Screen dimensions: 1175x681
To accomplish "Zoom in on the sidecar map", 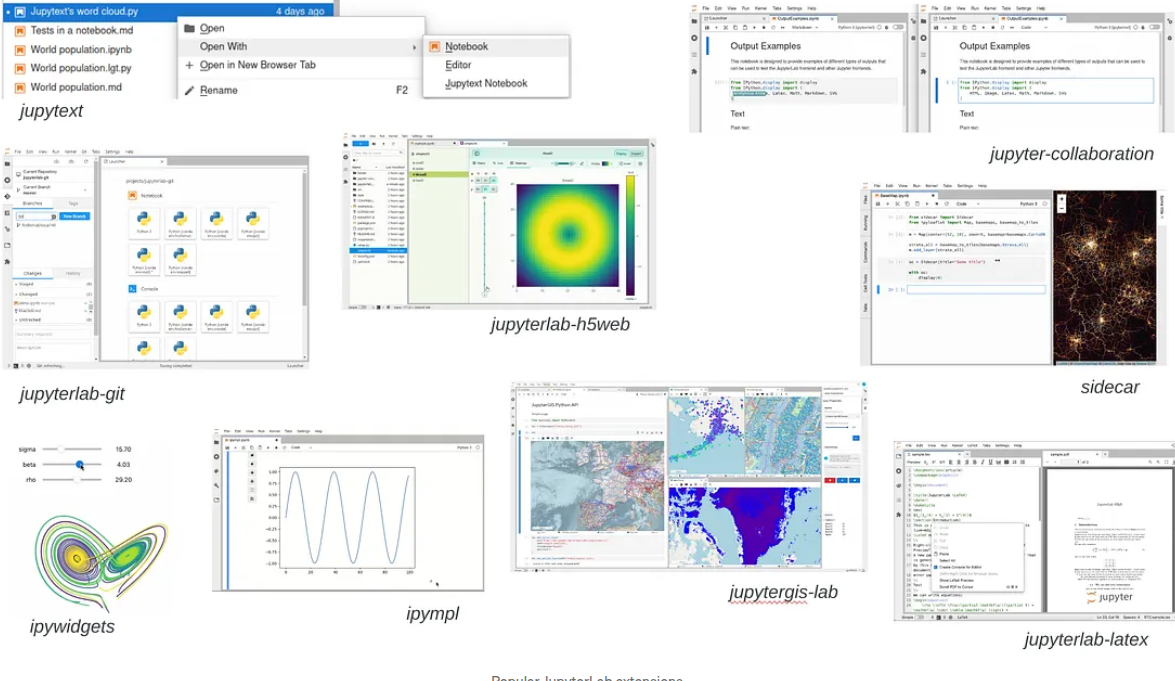I will click(1061, 200).
